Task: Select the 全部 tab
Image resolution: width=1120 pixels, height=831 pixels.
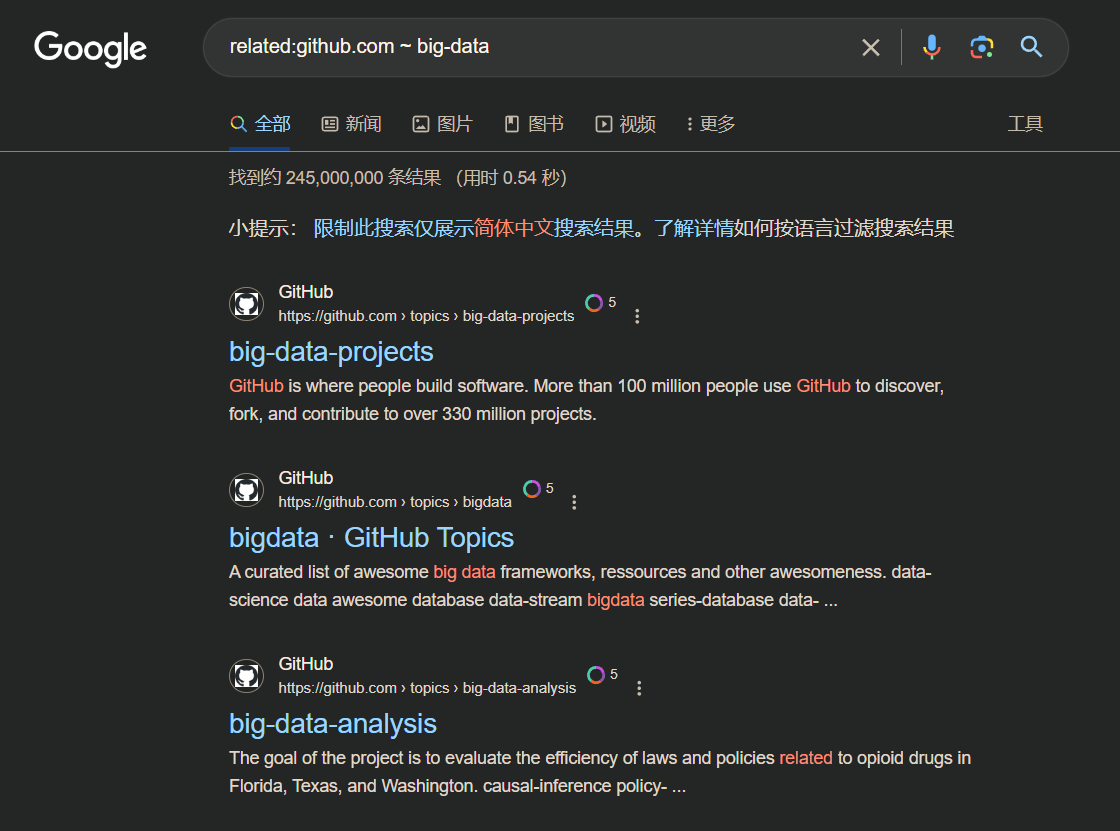Action: click(x=260, y=124)
